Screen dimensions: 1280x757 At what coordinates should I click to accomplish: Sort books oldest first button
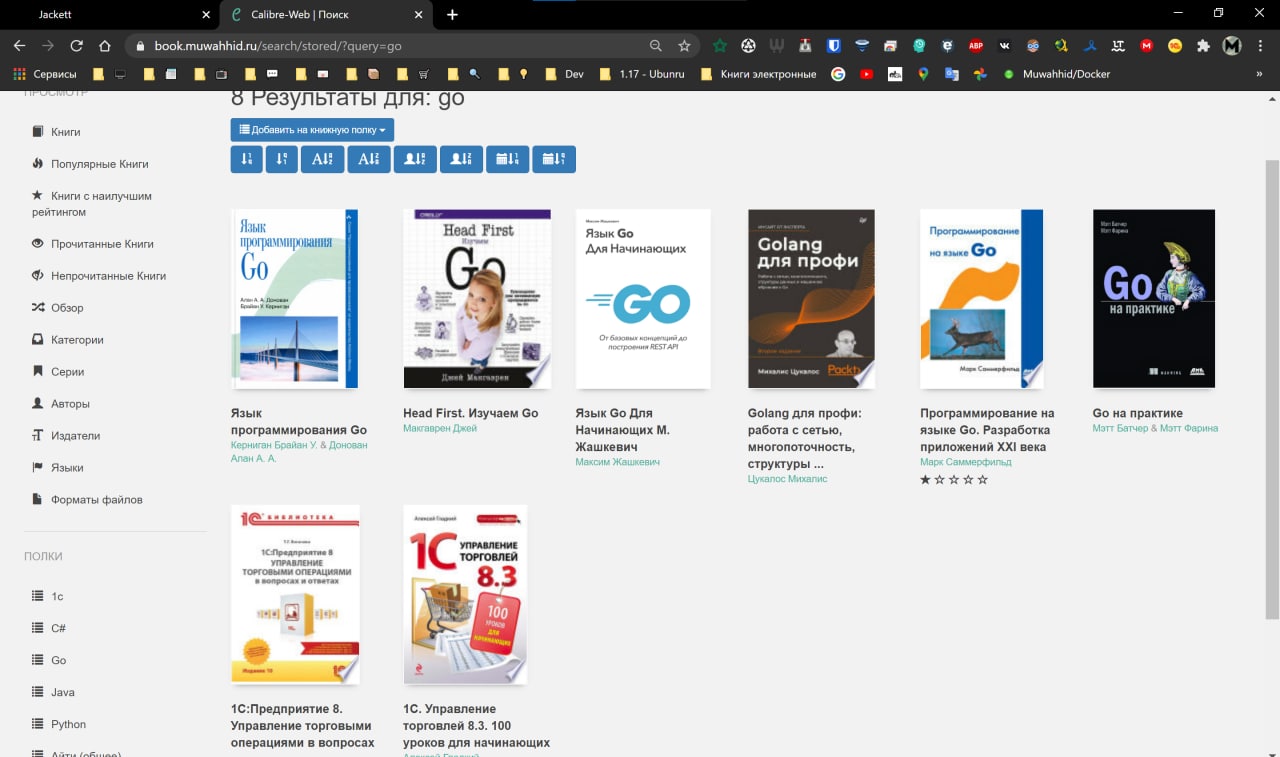tap(282, 159)
